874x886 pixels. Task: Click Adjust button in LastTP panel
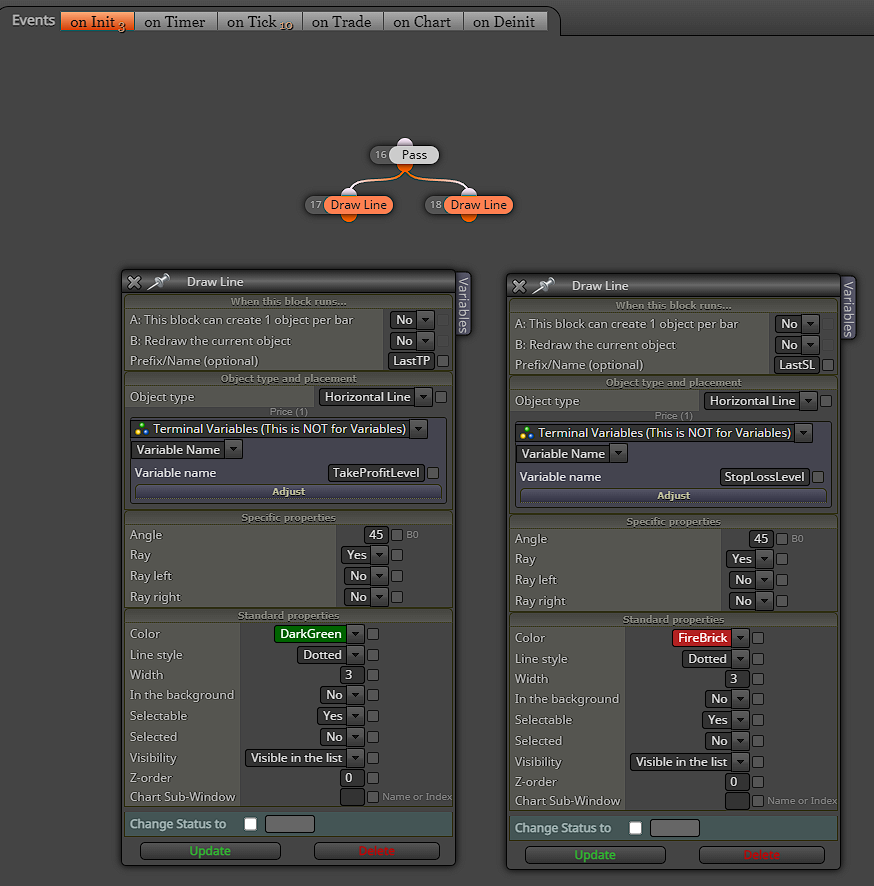[288, 492]
